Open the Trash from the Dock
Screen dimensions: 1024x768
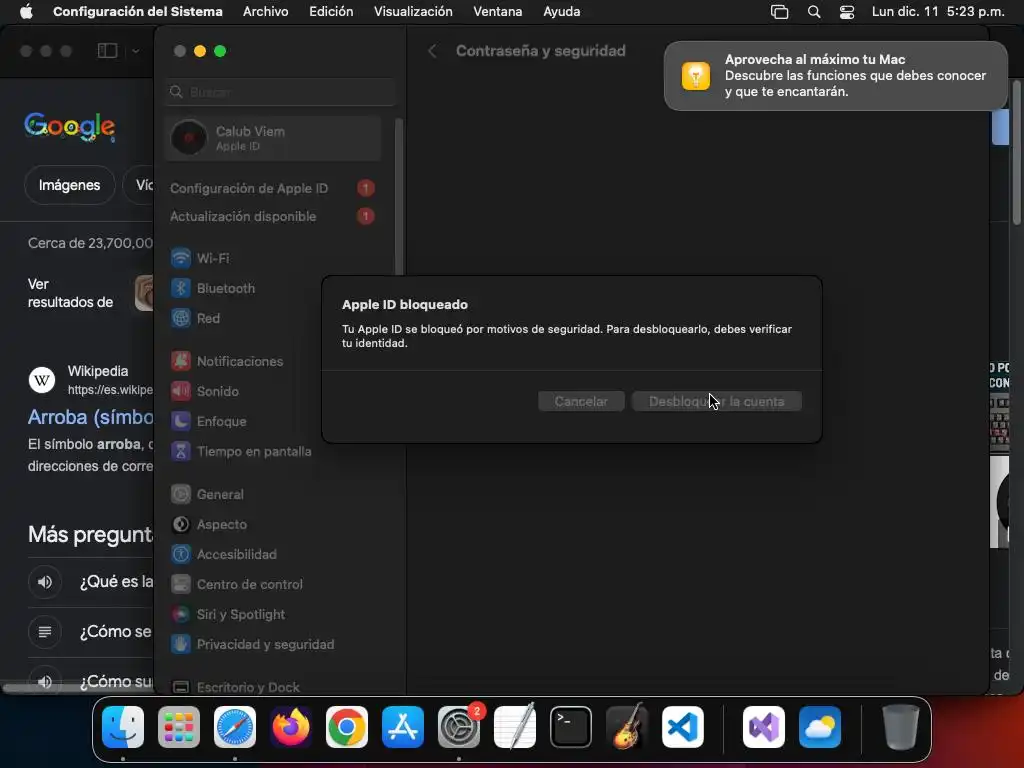(x=901, y=727)
